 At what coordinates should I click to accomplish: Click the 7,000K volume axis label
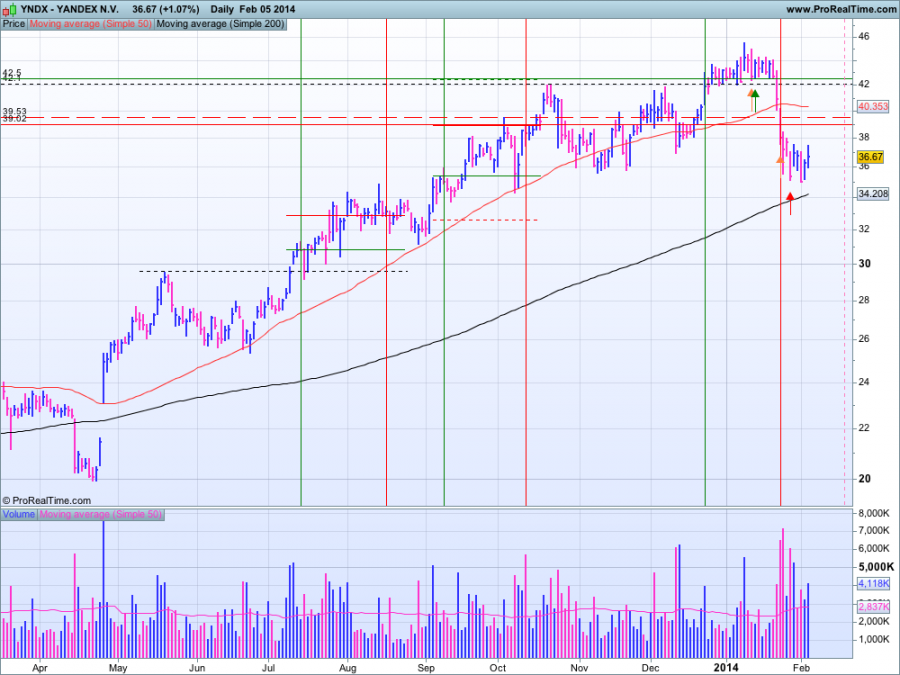(874, 530)
